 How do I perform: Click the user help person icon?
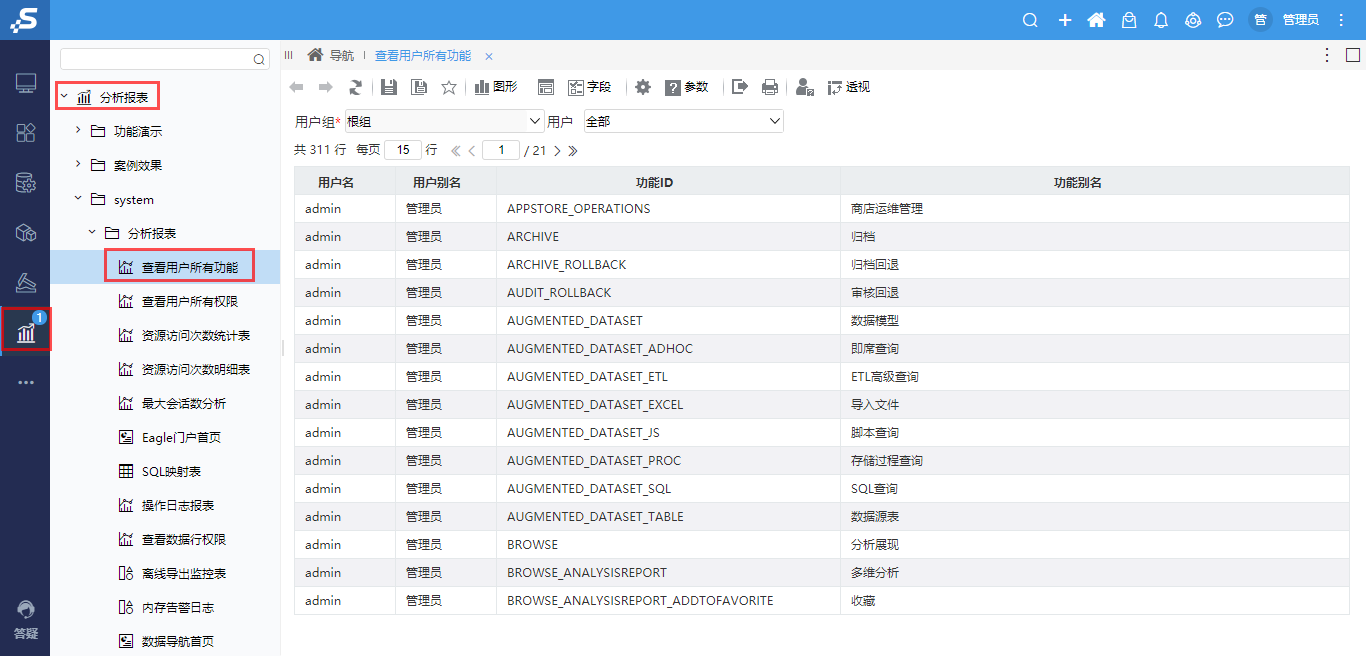pos(804,87)
